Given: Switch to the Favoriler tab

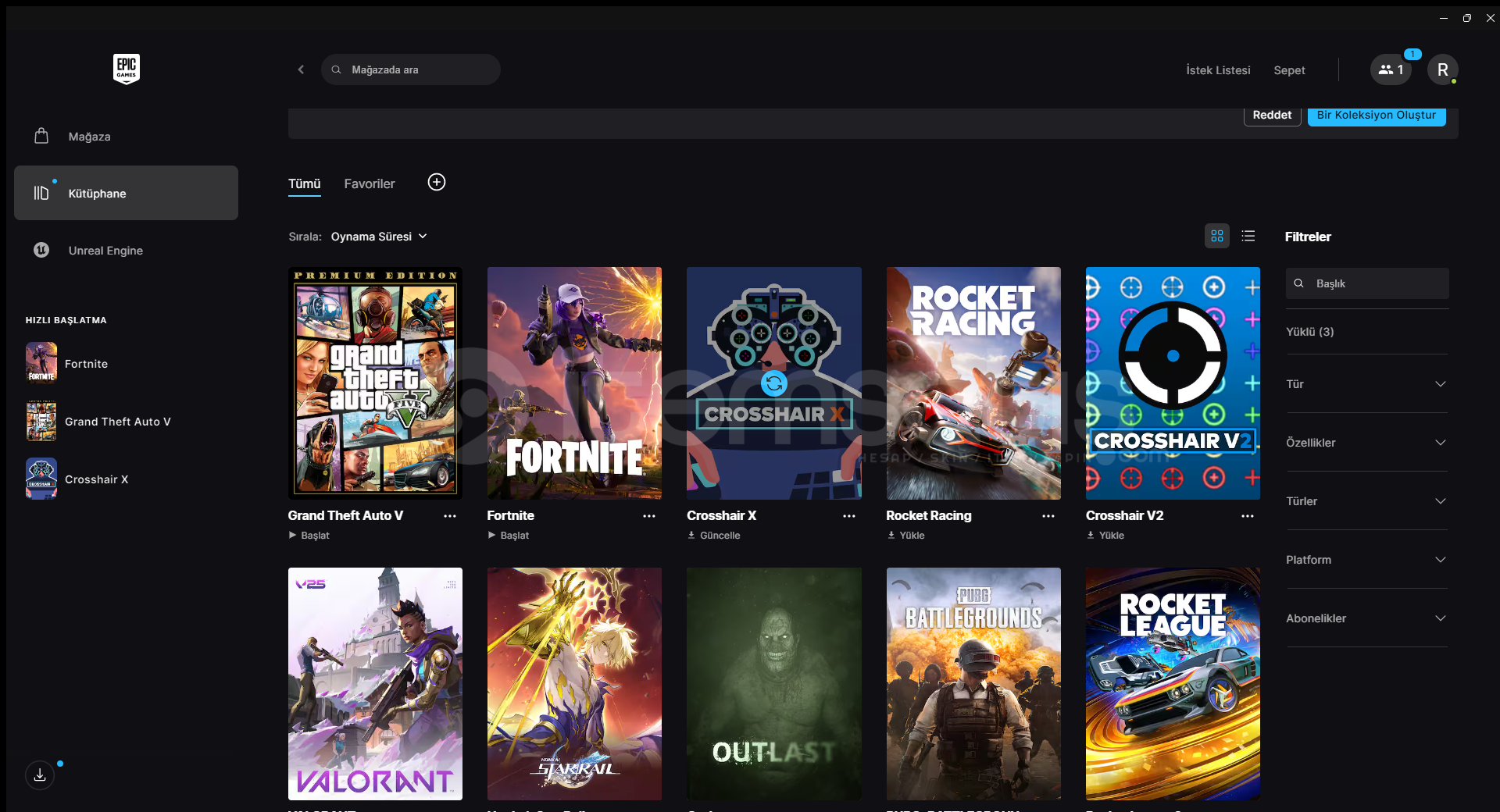Looking at the screenshot, I should pyautogui.click(x=370, y=183).
